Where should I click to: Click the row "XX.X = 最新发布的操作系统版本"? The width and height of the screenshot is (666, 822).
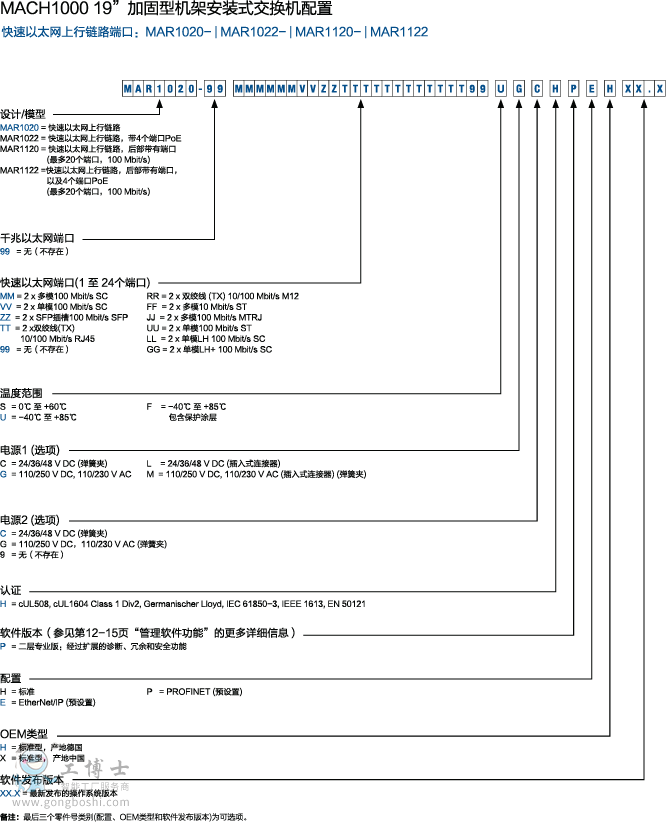pos(59,793)
